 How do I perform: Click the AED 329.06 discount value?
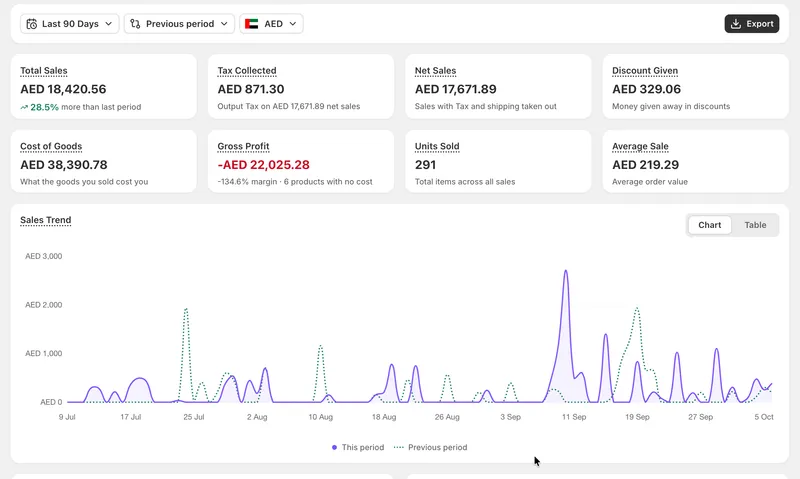click(x=646, y=89)
